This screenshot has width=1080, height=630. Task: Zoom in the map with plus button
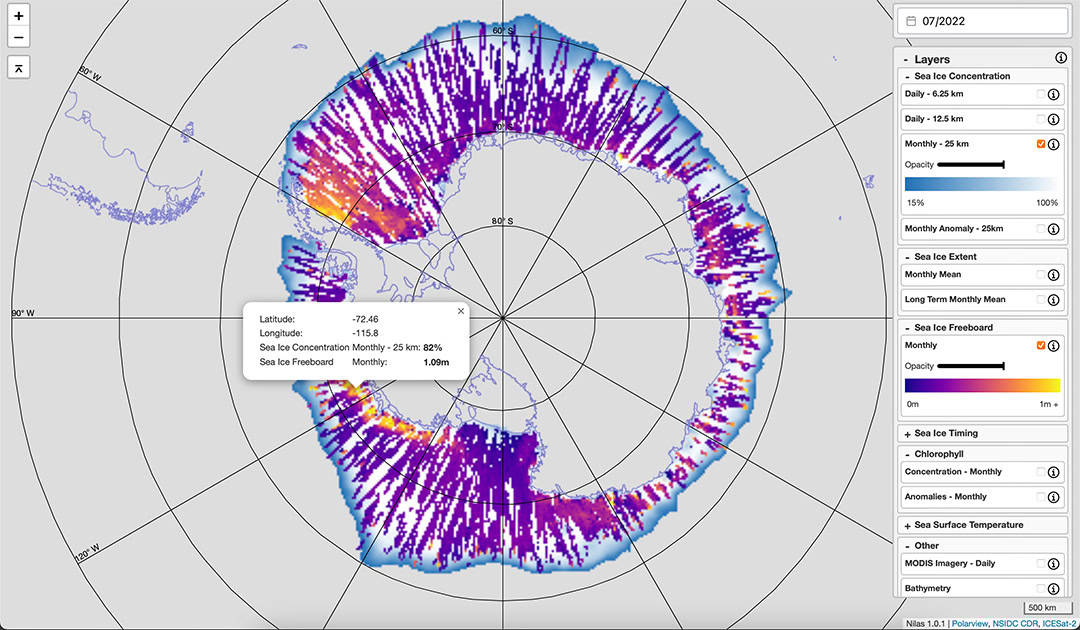(x=19, y=15)
